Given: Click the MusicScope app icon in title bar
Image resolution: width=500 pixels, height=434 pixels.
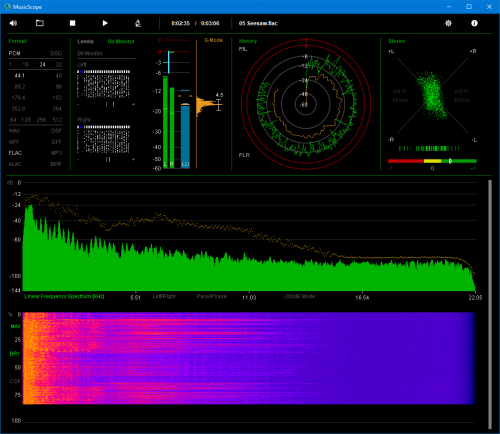Looking at the screenshot, I should click(7, 7).
